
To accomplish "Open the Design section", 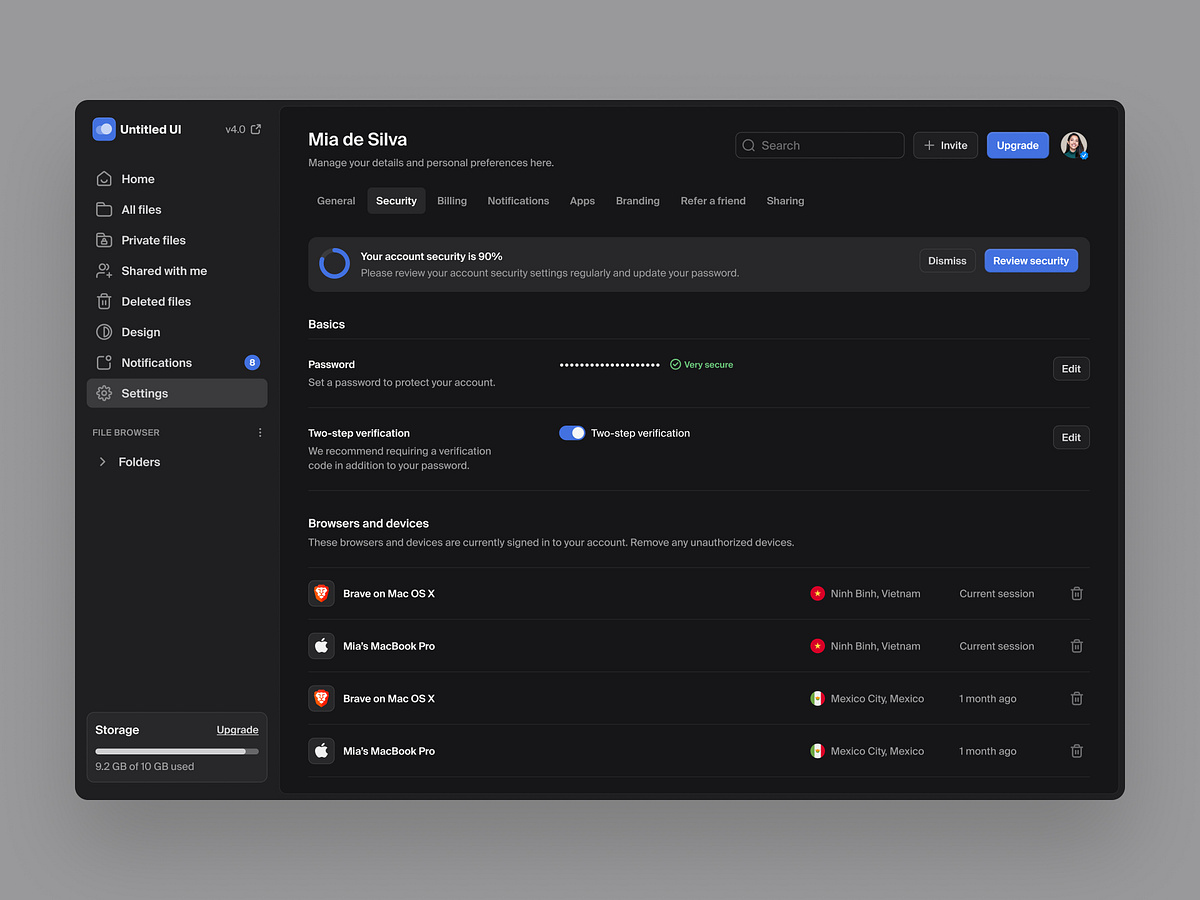I will (x=140, y=331).
